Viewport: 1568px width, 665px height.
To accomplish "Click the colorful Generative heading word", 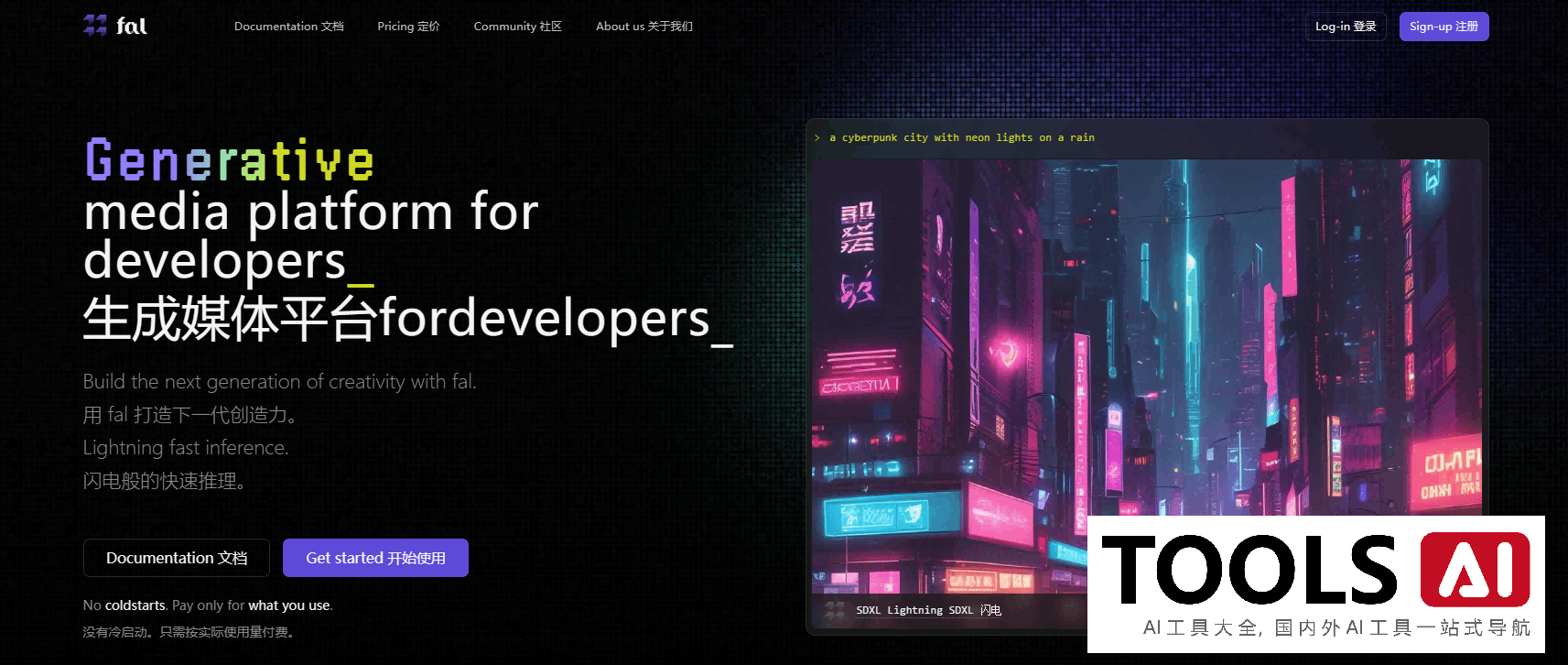I will coord(230,161).
